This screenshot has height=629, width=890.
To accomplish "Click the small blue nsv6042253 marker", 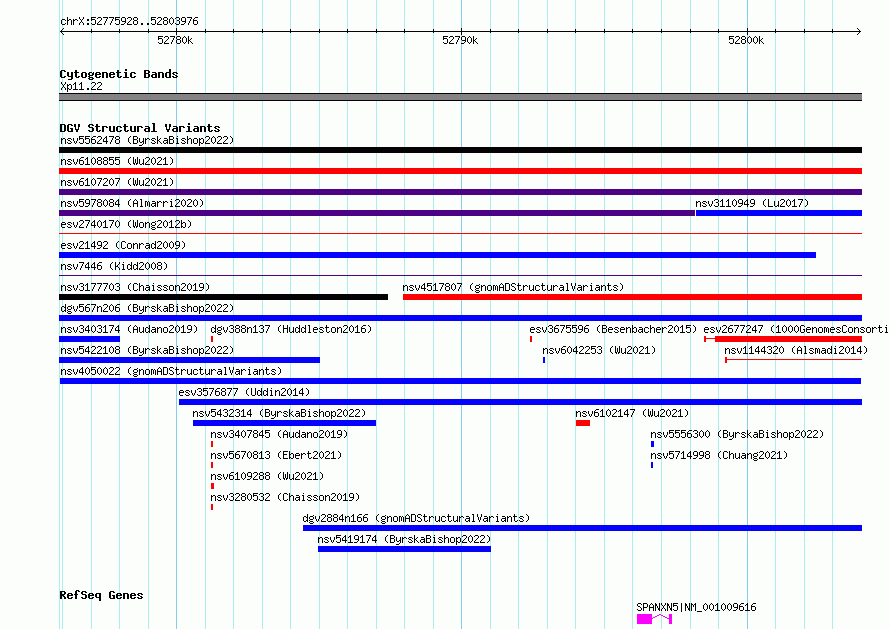I will pyautogui.click(x=544, y=360).
